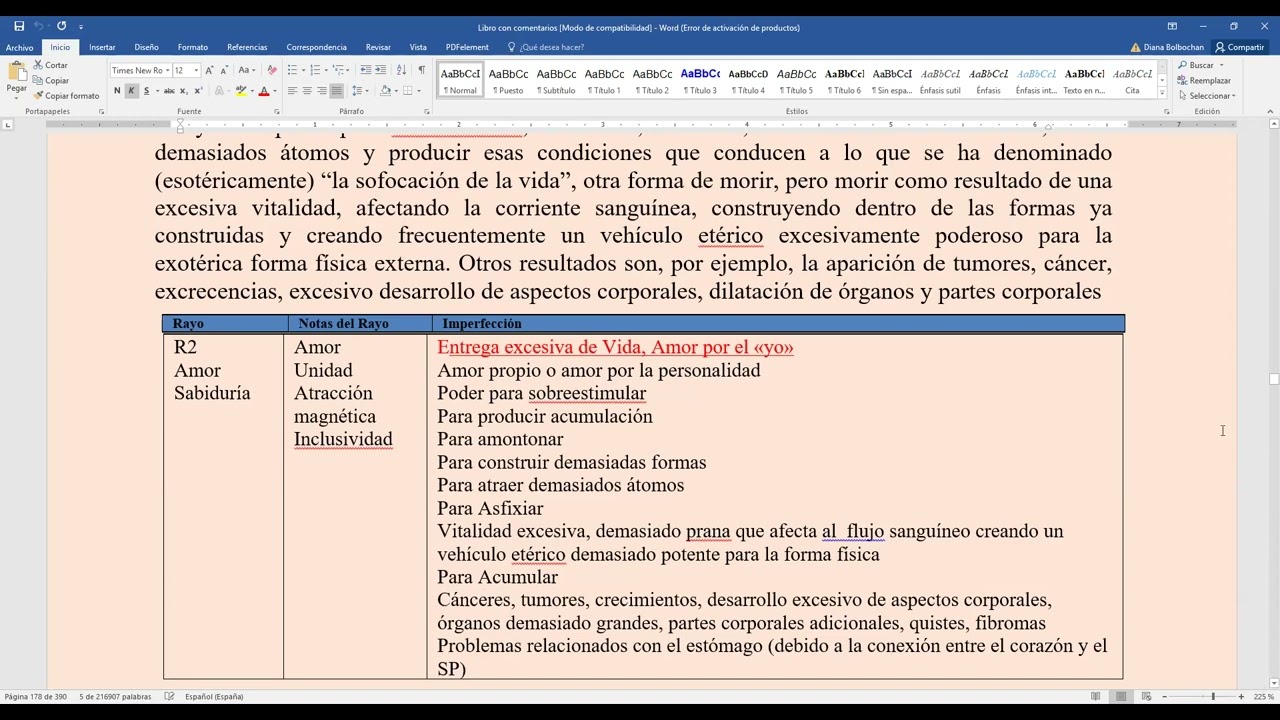Apply the Énfasis sutil style
The image size is (1280, 720).
(940, 80)
